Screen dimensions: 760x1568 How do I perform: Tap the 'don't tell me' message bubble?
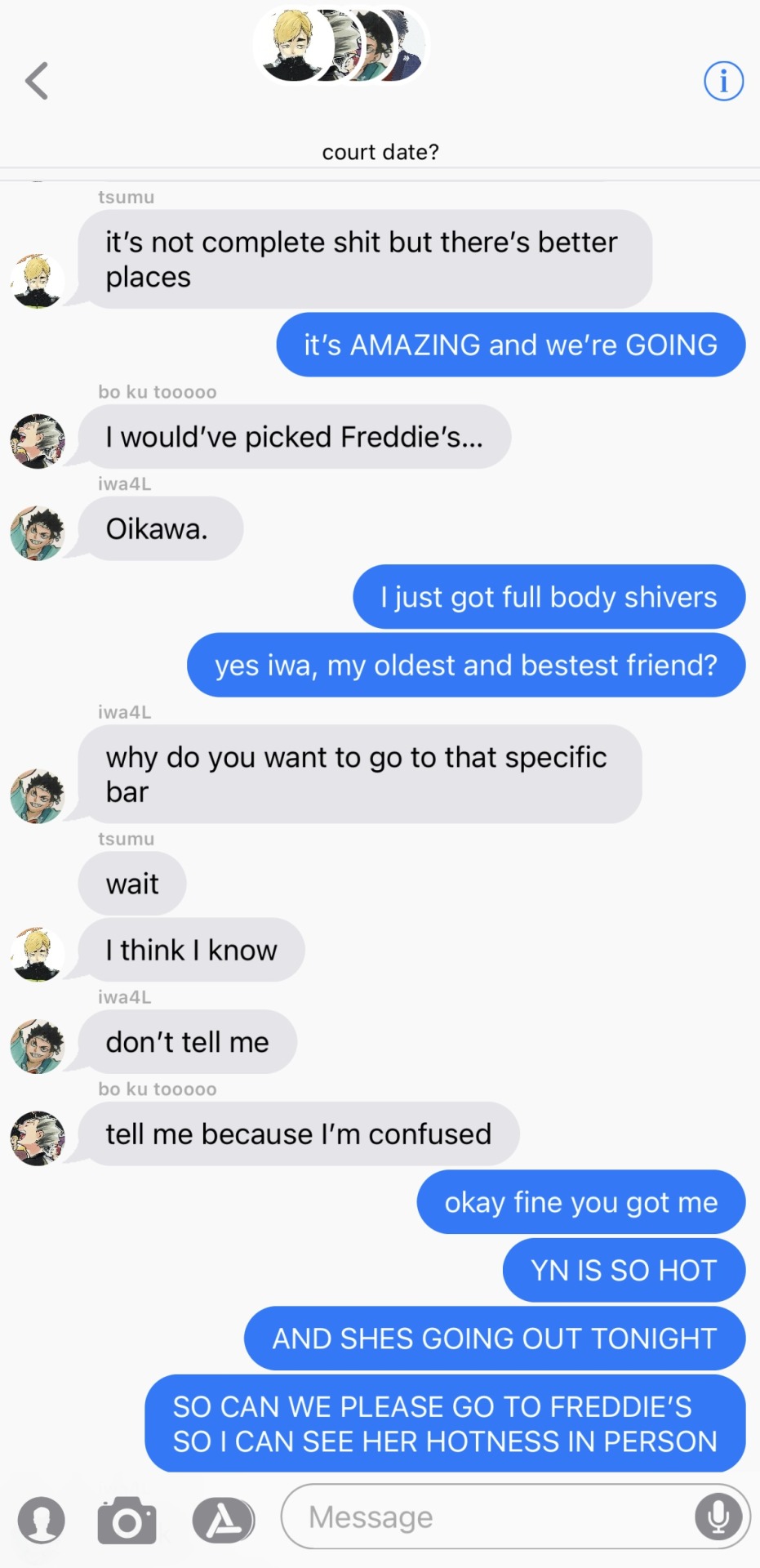[x=188, y=1042]
